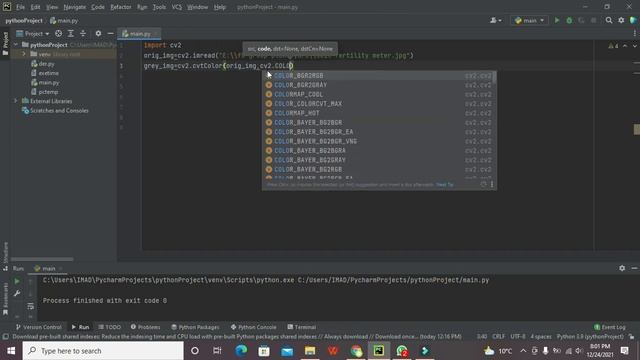Click wrench icon in Run panel
The width and height of the screenshot is (640, 360).
[17, 293]
